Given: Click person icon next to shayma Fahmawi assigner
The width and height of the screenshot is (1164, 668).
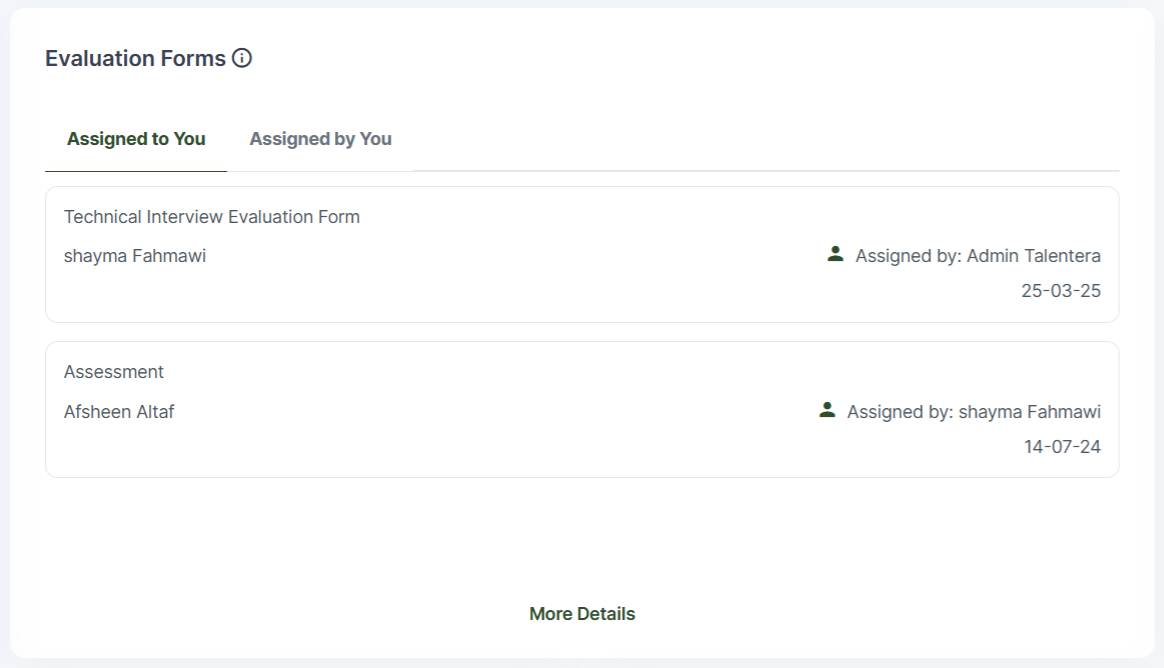Looking at the screenshot, I should (x=827, y=410).
